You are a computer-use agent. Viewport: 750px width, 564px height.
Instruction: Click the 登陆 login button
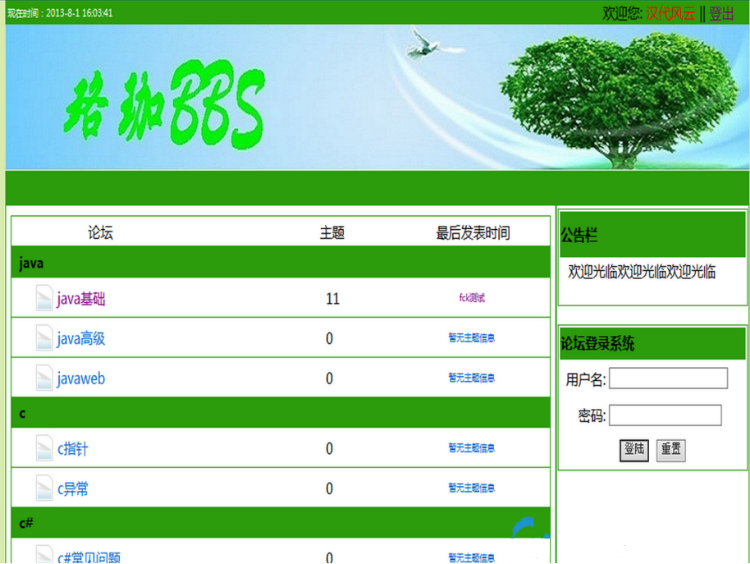pyautogui.click(x=634, y=450)
